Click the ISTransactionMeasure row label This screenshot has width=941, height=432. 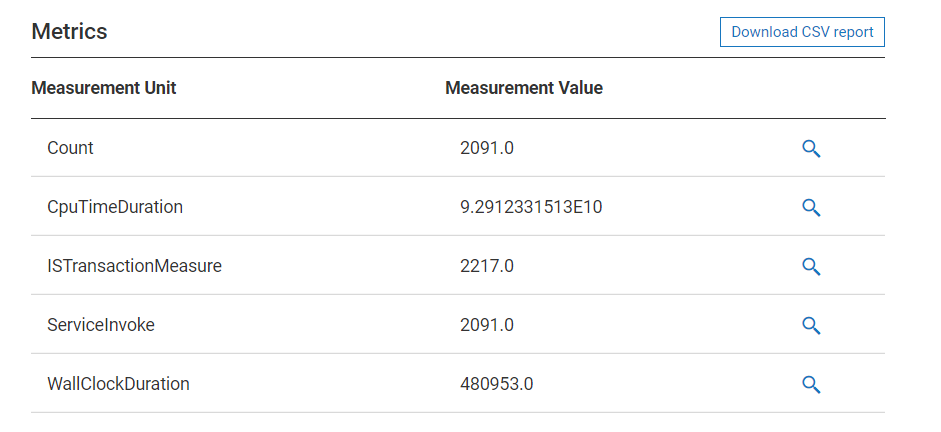coord(134,266)
